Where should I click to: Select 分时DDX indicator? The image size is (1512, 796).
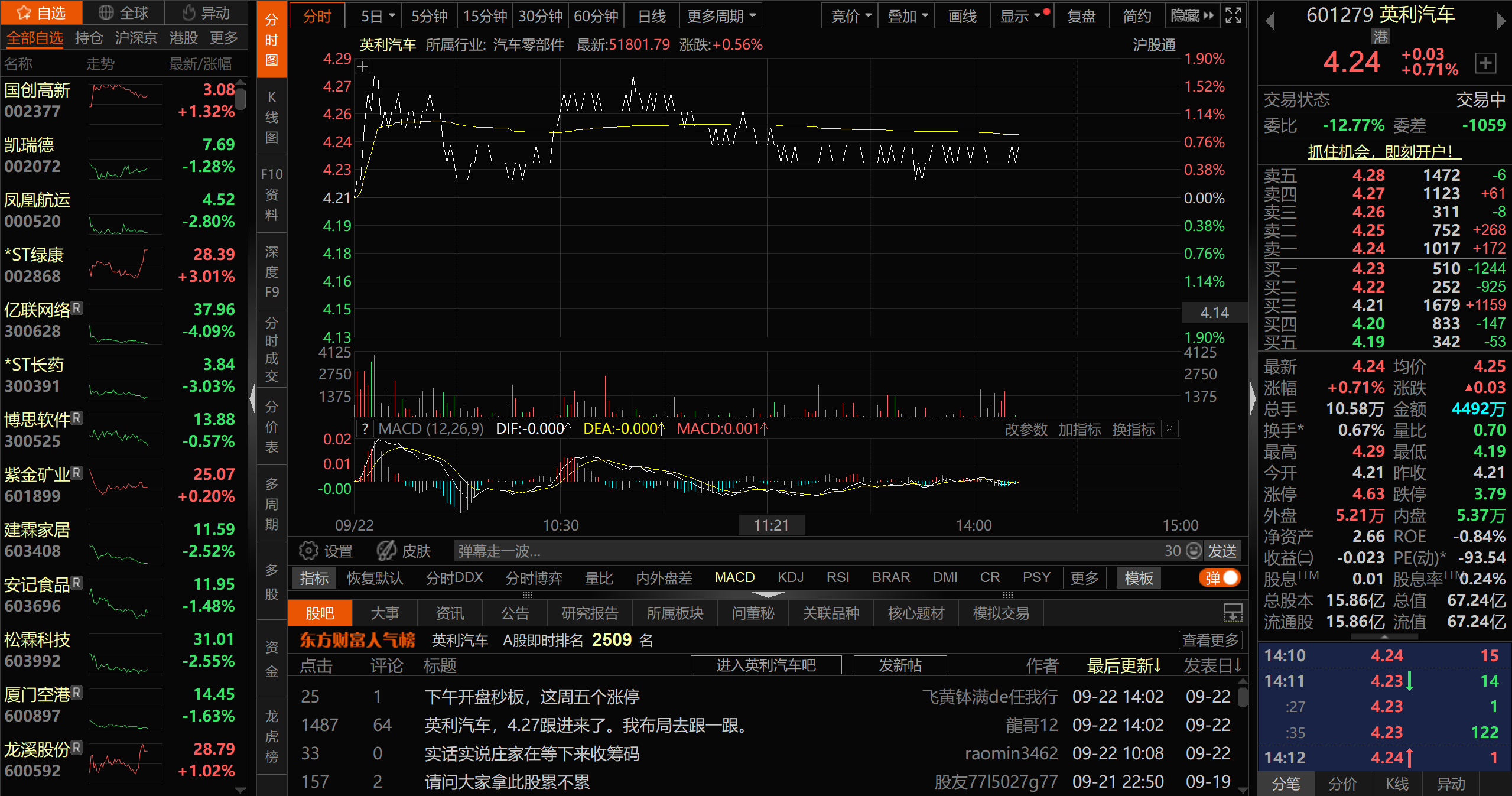pos(454,578)
